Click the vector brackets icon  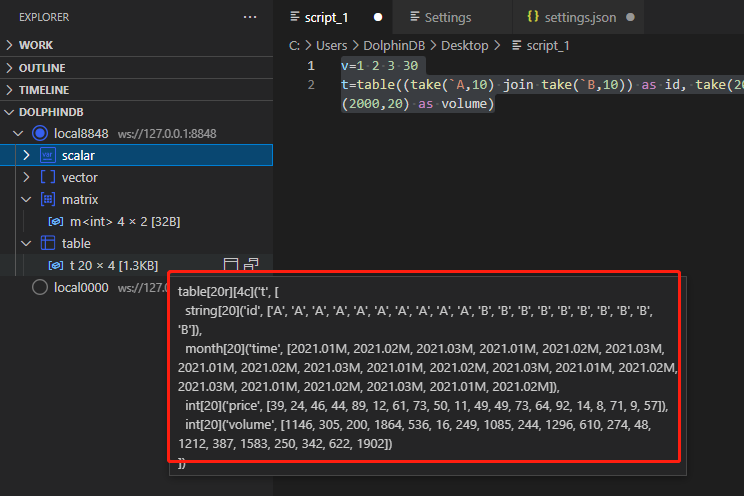pos(48,177)
